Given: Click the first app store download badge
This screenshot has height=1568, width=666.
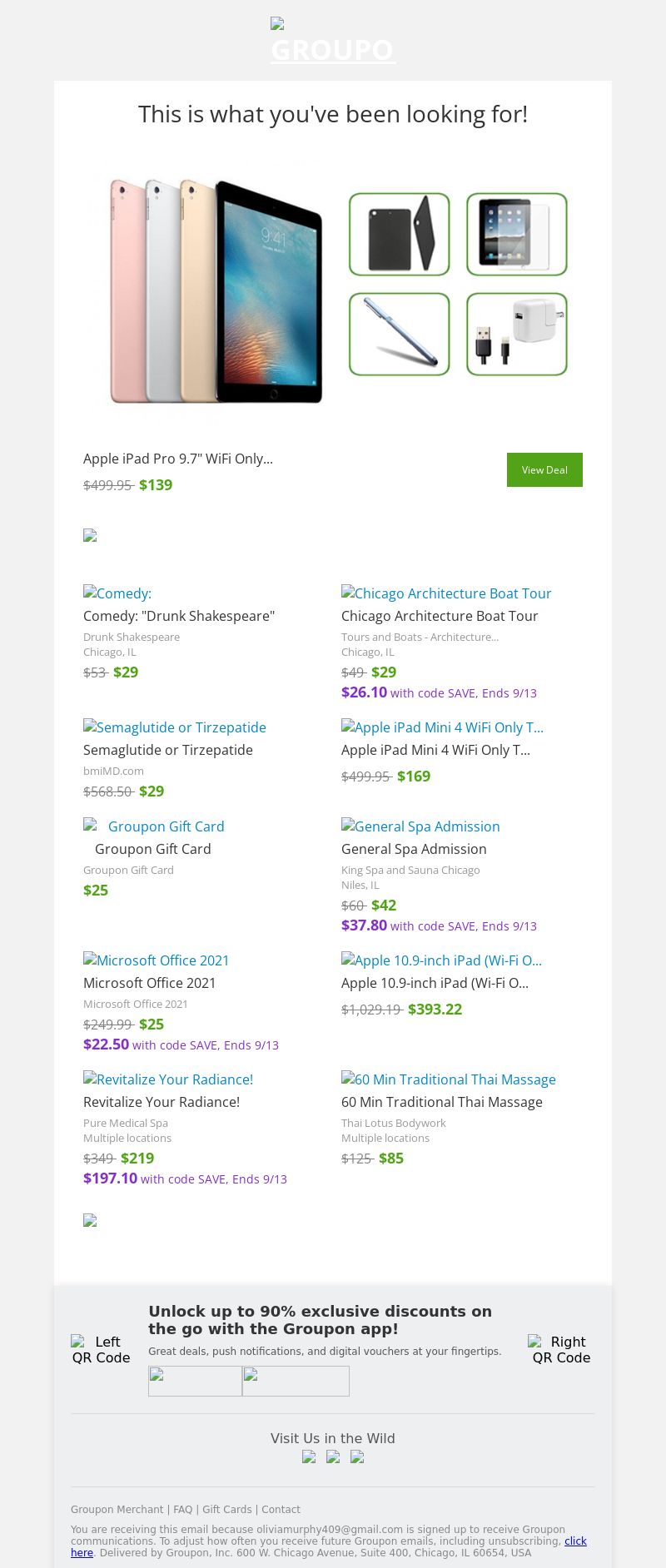Looking at the screenshot, I should coord(195,1381).
